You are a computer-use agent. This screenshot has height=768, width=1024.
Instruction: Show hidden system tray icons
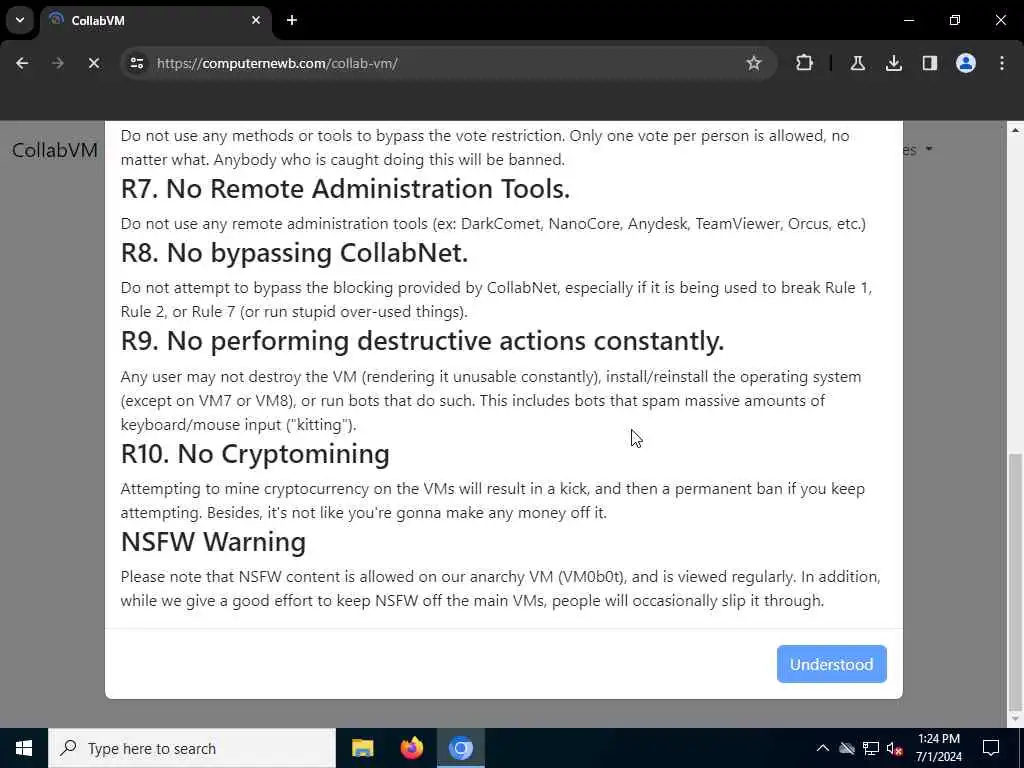(x=823, y=748)
